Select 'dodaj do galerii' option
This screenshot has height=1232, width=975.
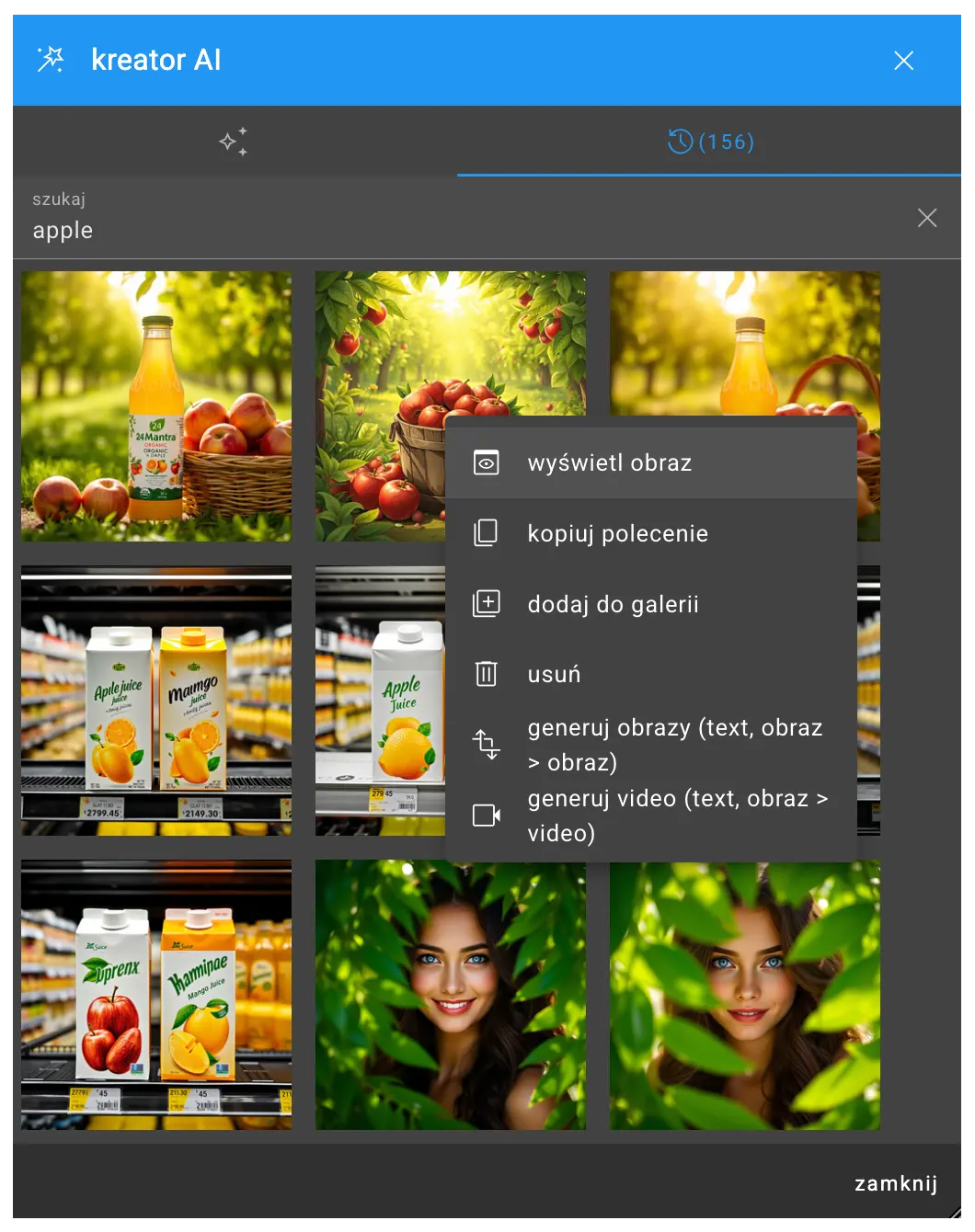click(613, 604)
